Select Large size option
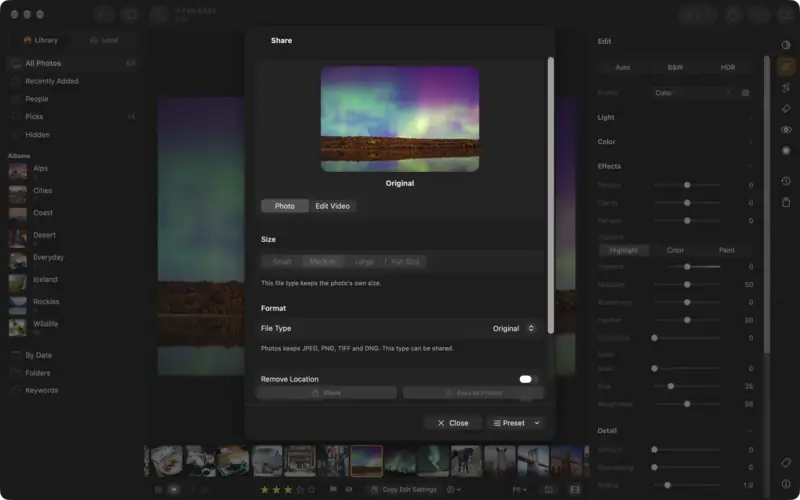800x500 pixels. (x=364, y=262)
